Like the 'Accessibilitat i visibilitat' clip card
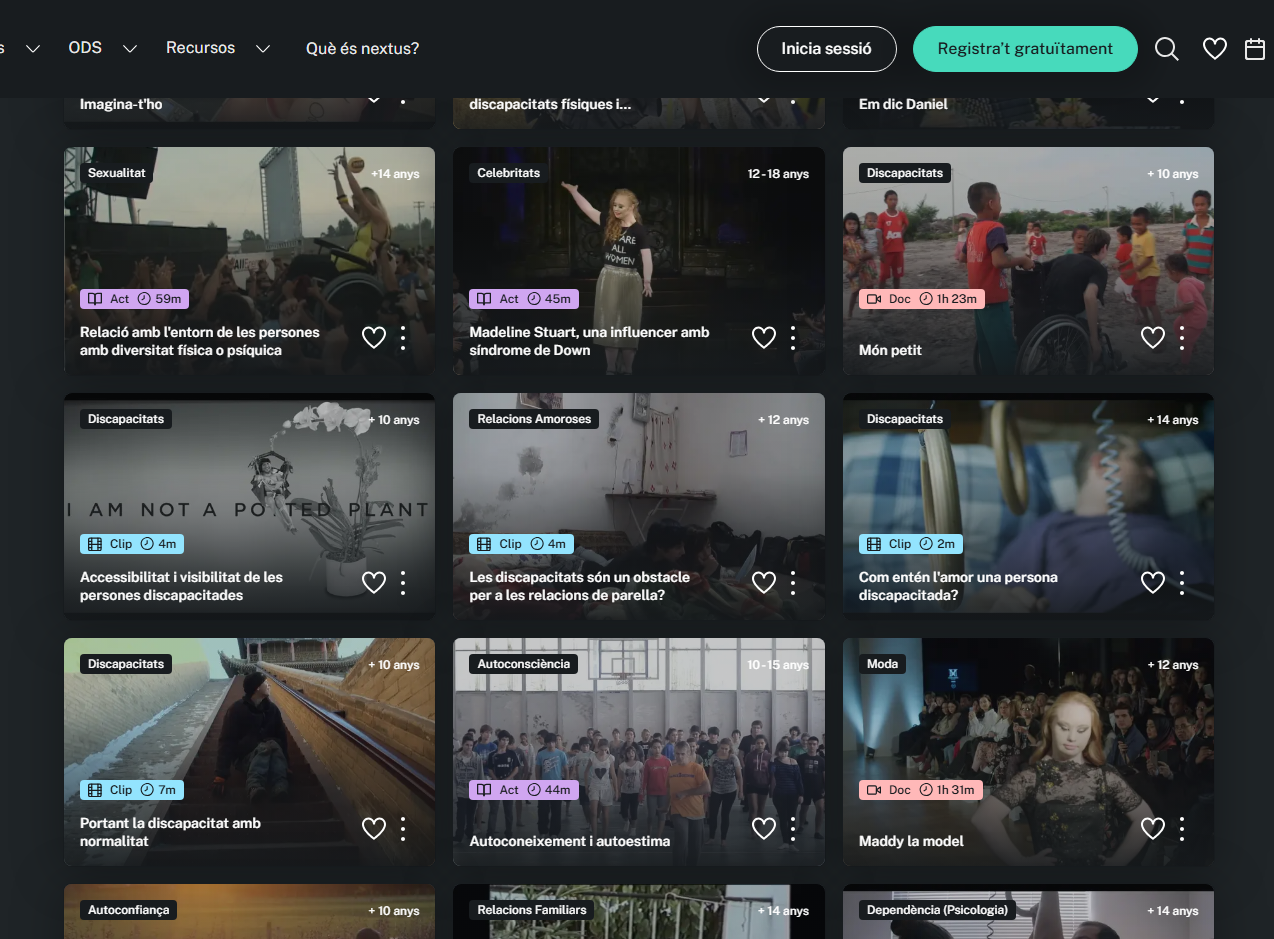The image size is (1274, 939). pyautogui.click(x=374, y=583)
